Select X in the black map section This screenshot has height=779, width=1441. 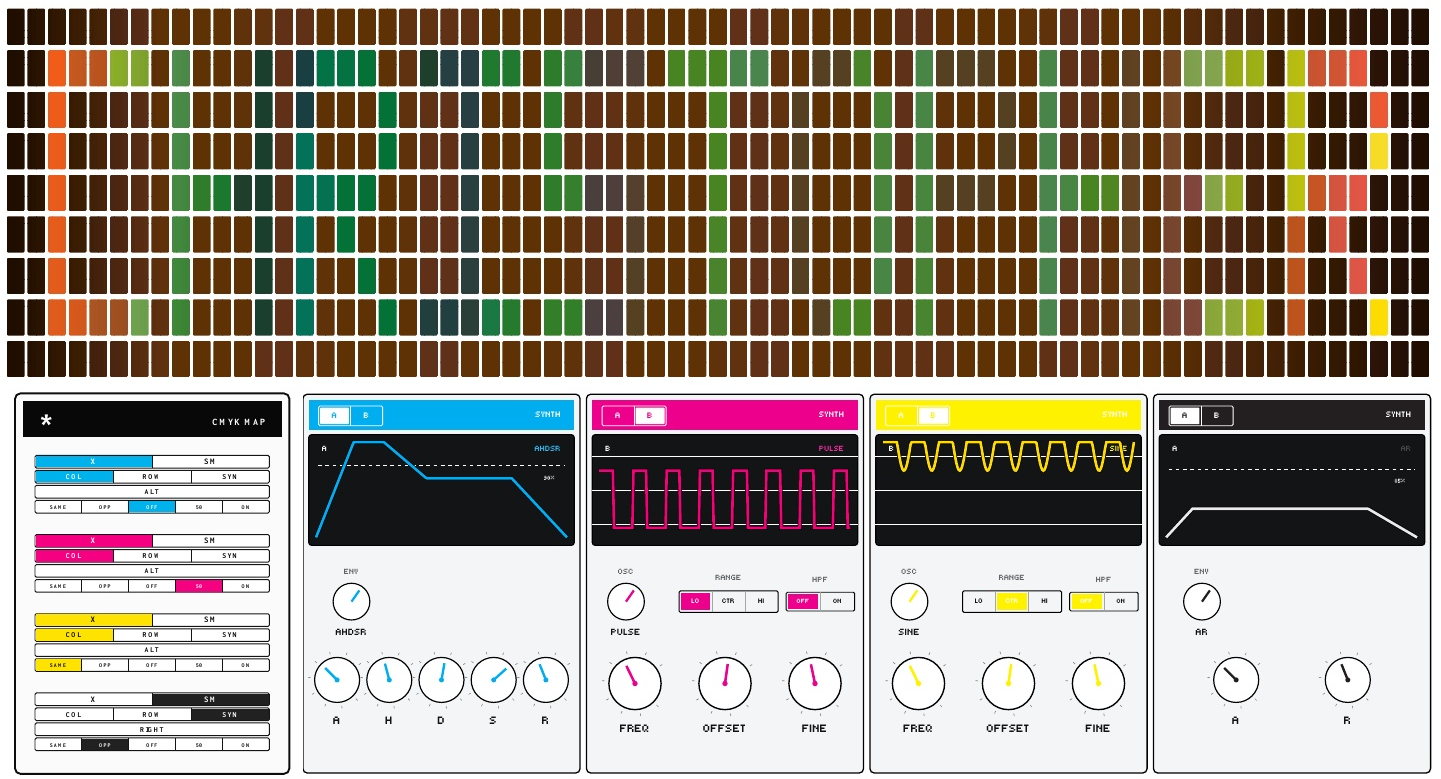click(93, 700)
